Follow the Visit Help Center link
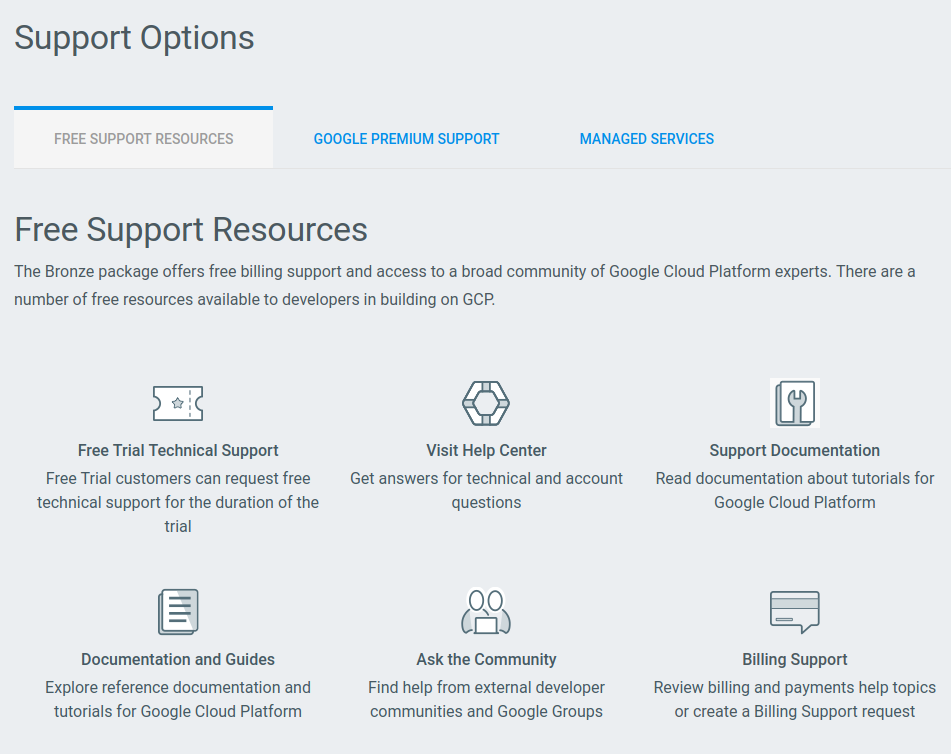Image resolution: width=951 pixels, height=754 pixels. coord(486,450)
